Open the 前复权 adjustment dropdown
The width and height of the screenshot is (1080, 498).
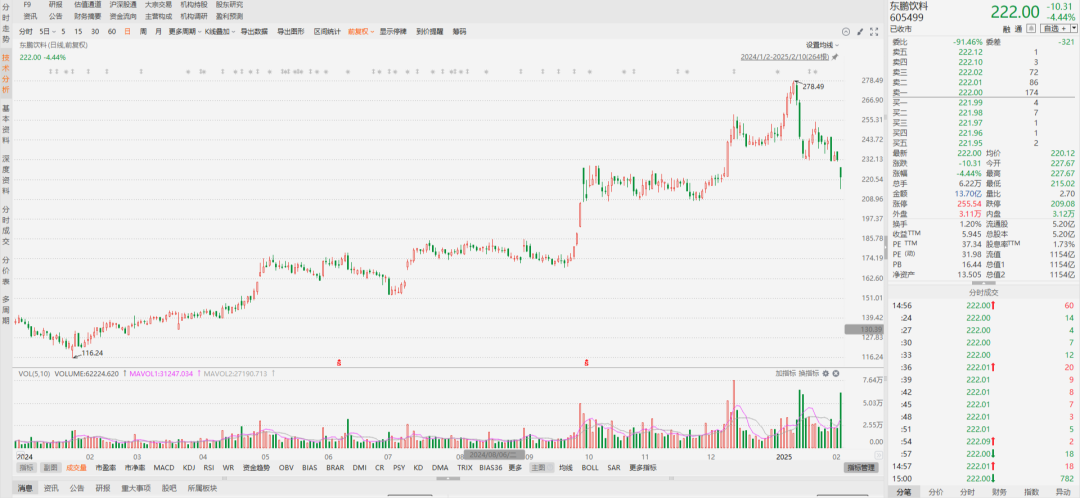[x=361, y=32]
